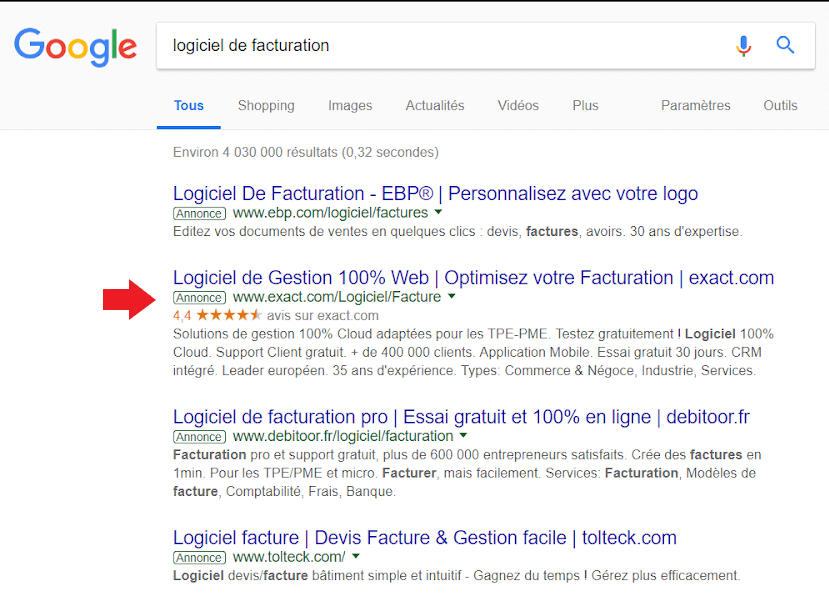Open the tolteck.com Logiciel facture result

click(425, 538)
